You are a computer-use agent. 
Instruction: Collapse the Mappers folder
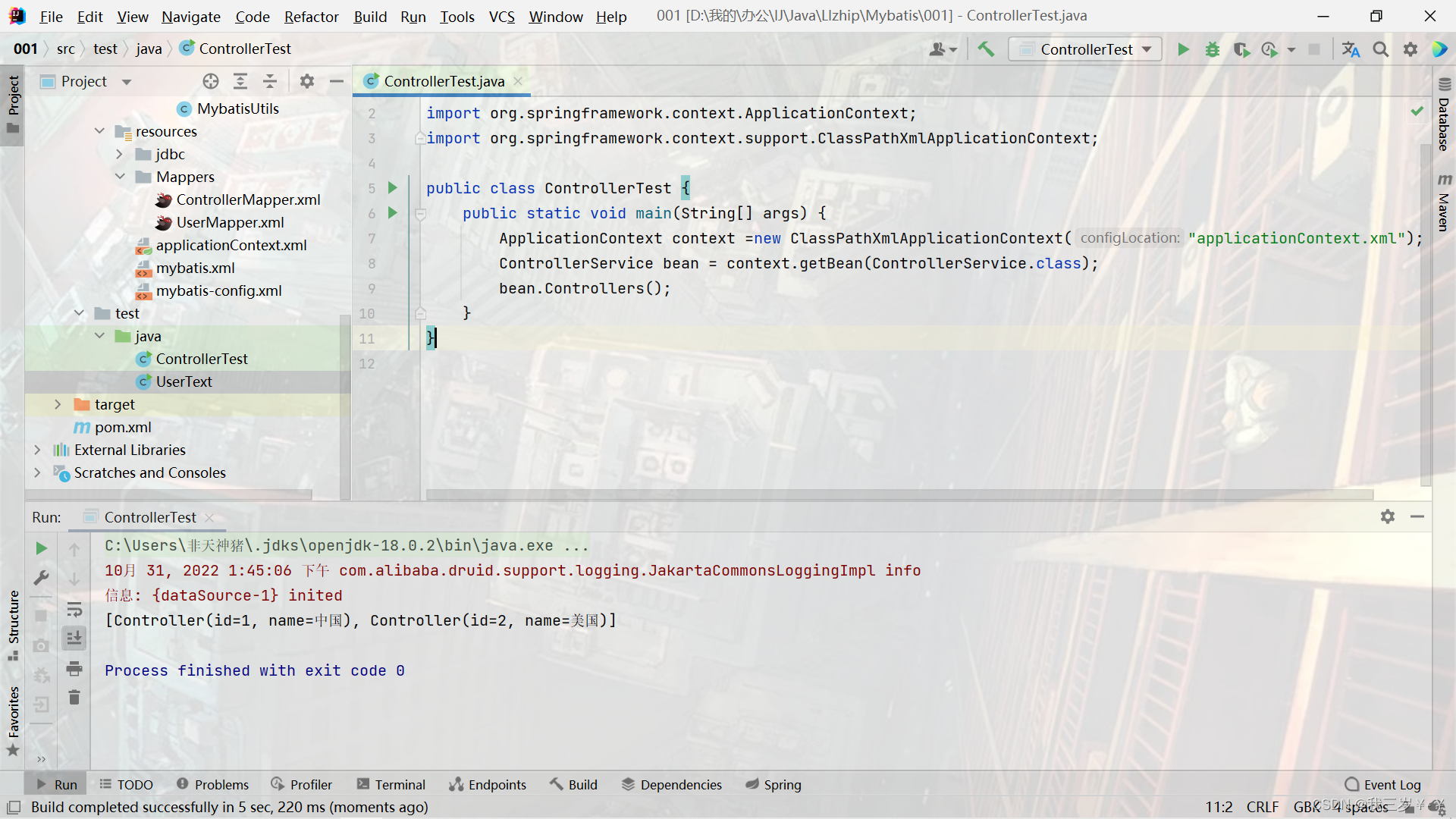pos(120,177)
